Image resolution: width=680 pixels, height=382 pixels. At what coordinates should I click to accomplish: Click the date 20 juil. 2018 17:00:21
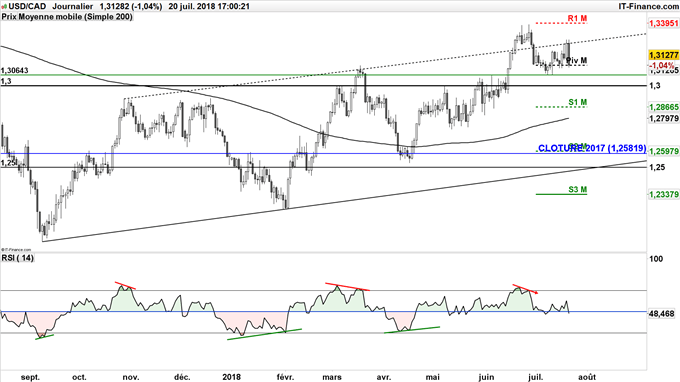tap(209, 6)
